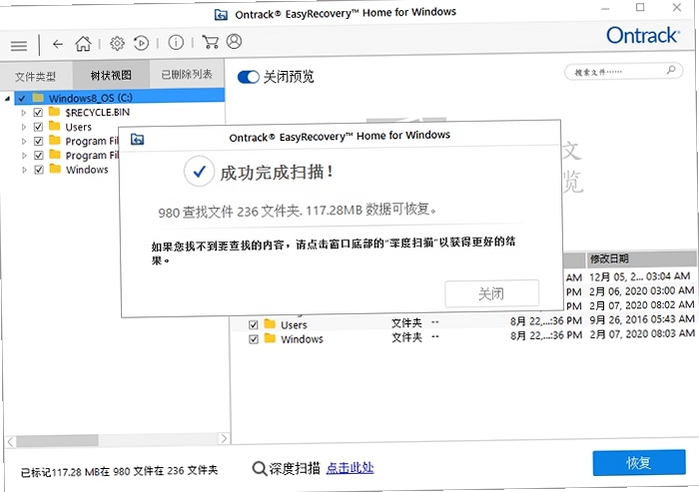Click the 恢复 recover button
699x492 pixels.
639,463
